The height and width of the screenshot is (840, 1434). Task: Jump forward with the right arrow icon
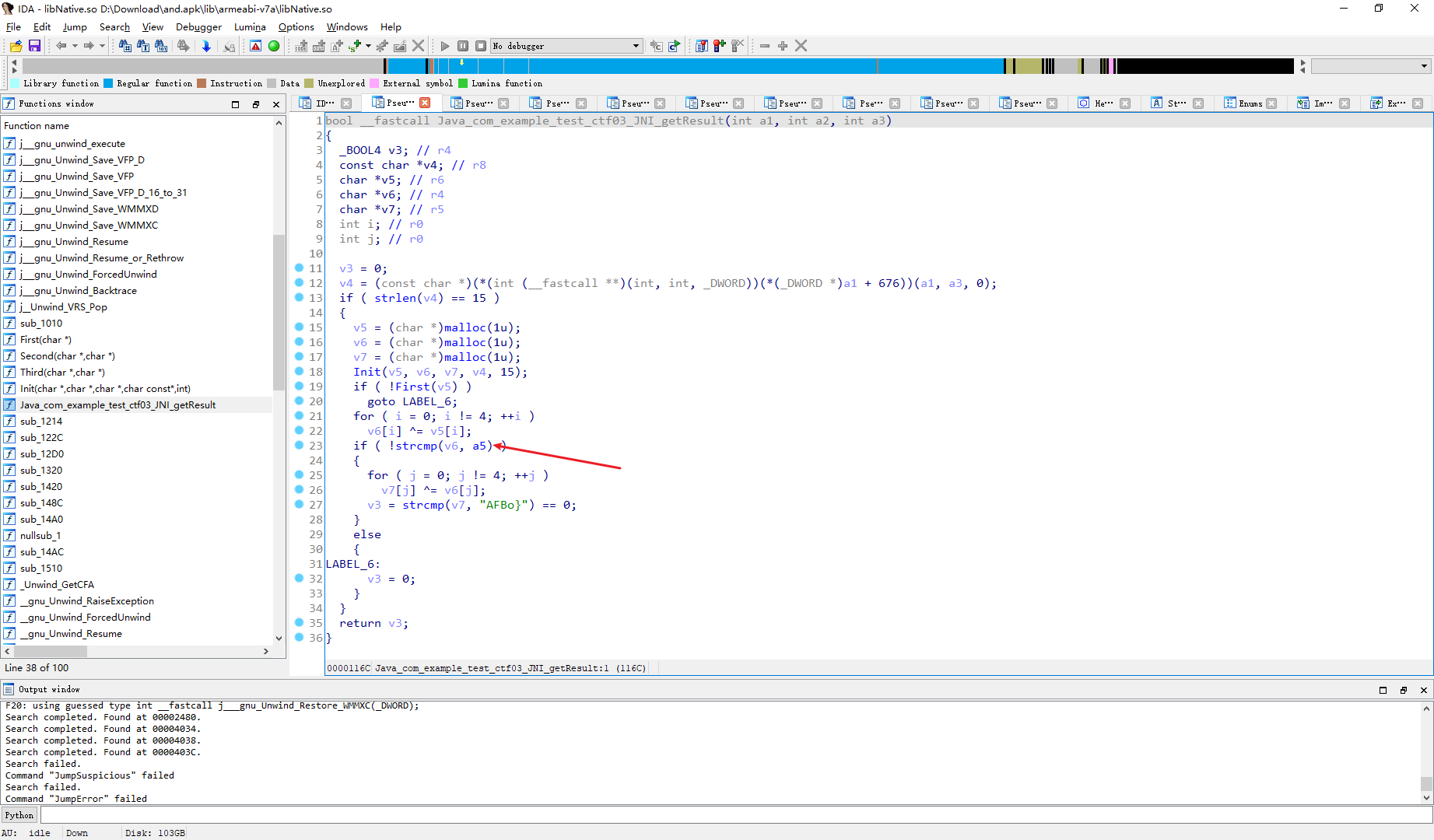pyautogui.click(x=89, y=46)
